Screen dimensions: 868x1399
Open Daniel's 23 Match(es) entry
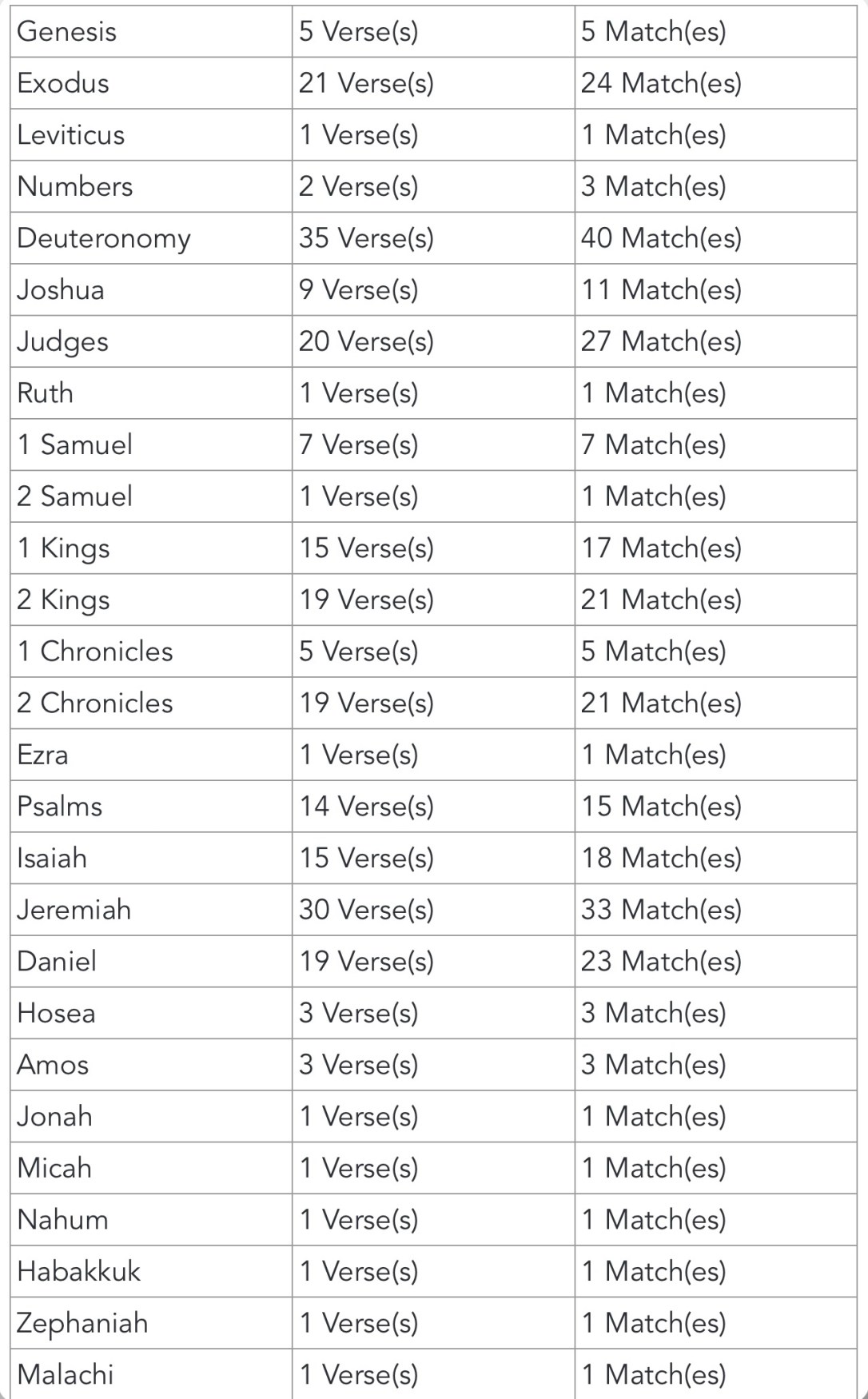tap(661, 961)
